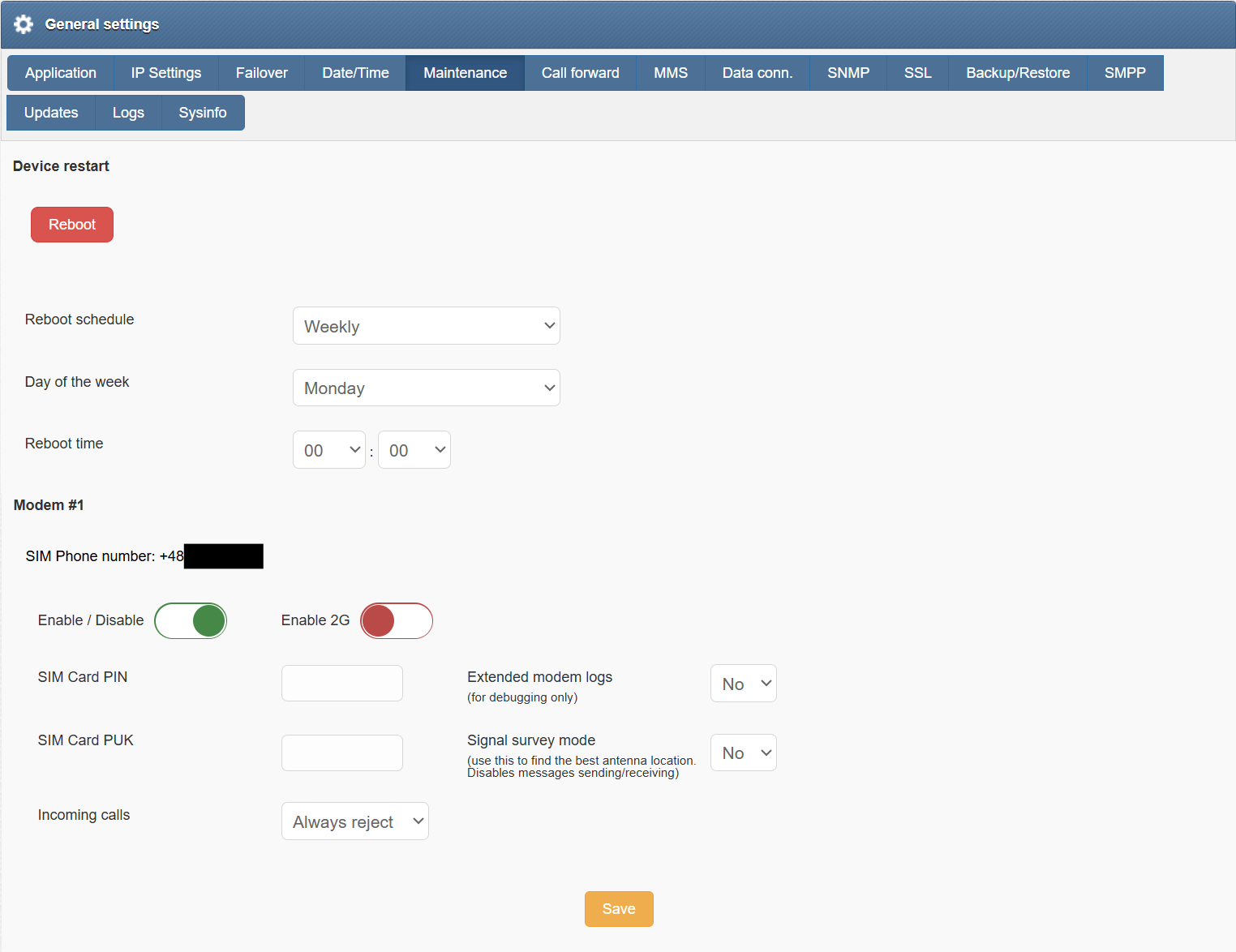The image size is (1236, 952).
Task: Open the Sysinfo tab
Action: pos(203,113)
